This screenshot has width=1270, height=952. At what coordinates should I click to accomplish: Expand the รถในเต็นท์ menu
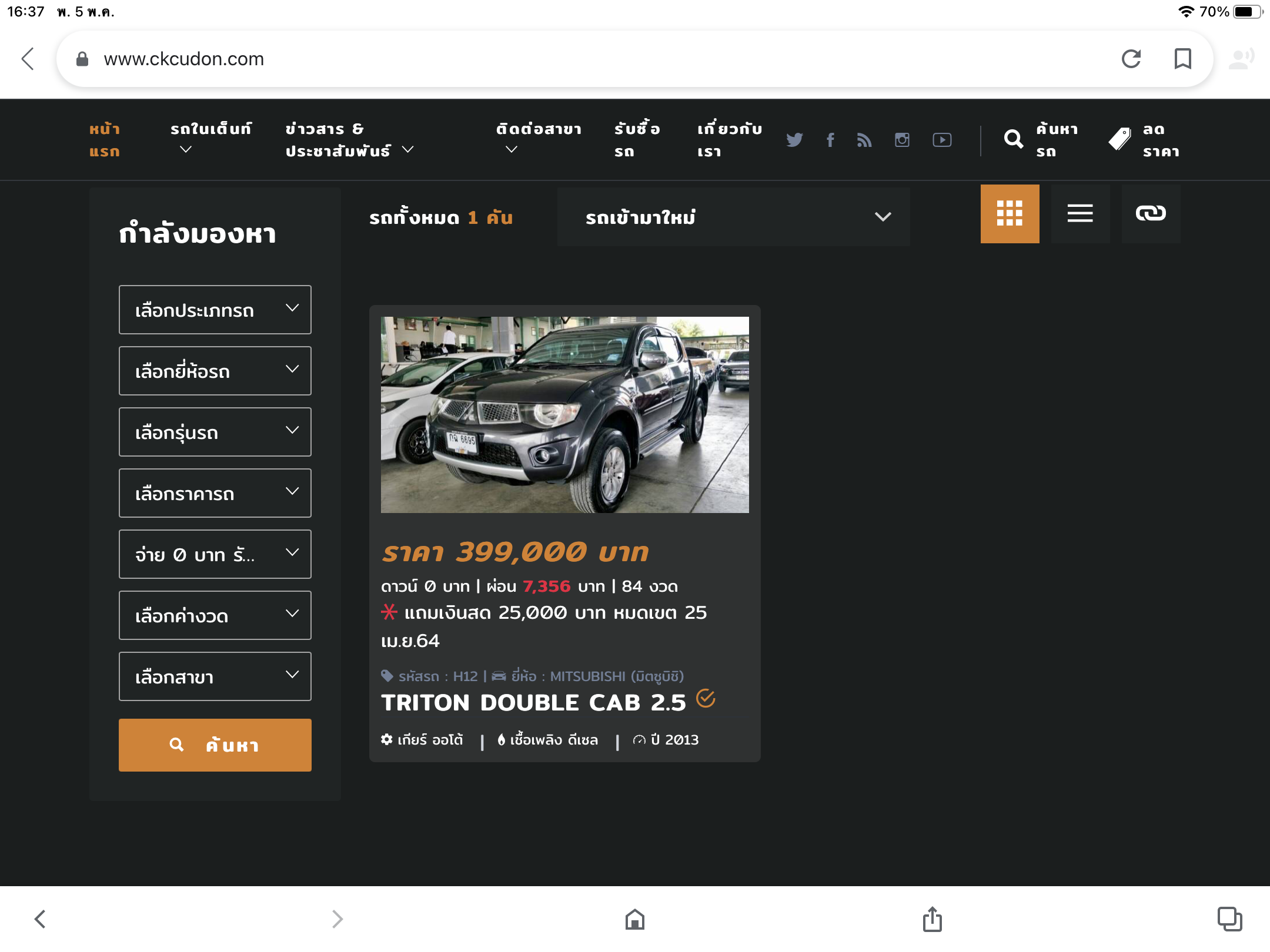210,139
